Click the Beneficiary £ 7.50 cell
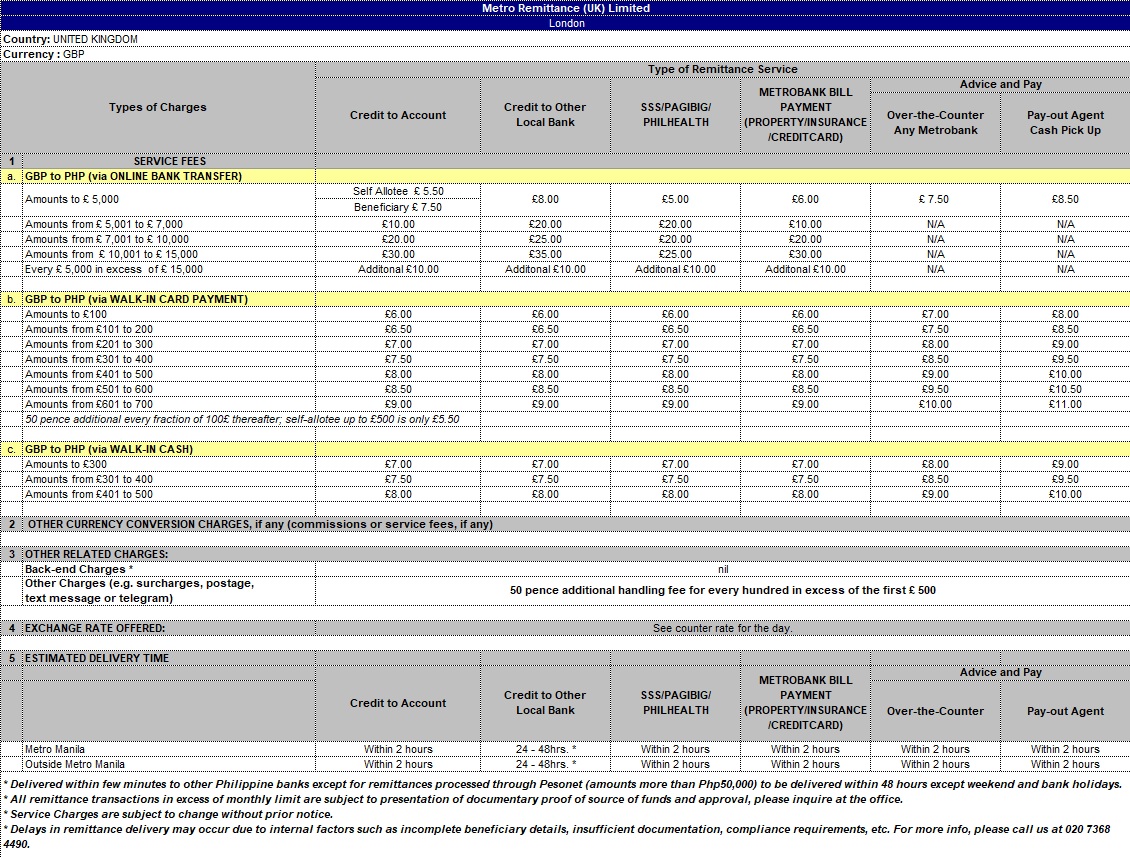This screenshot has height=857, width=1130. click(398, 207)
